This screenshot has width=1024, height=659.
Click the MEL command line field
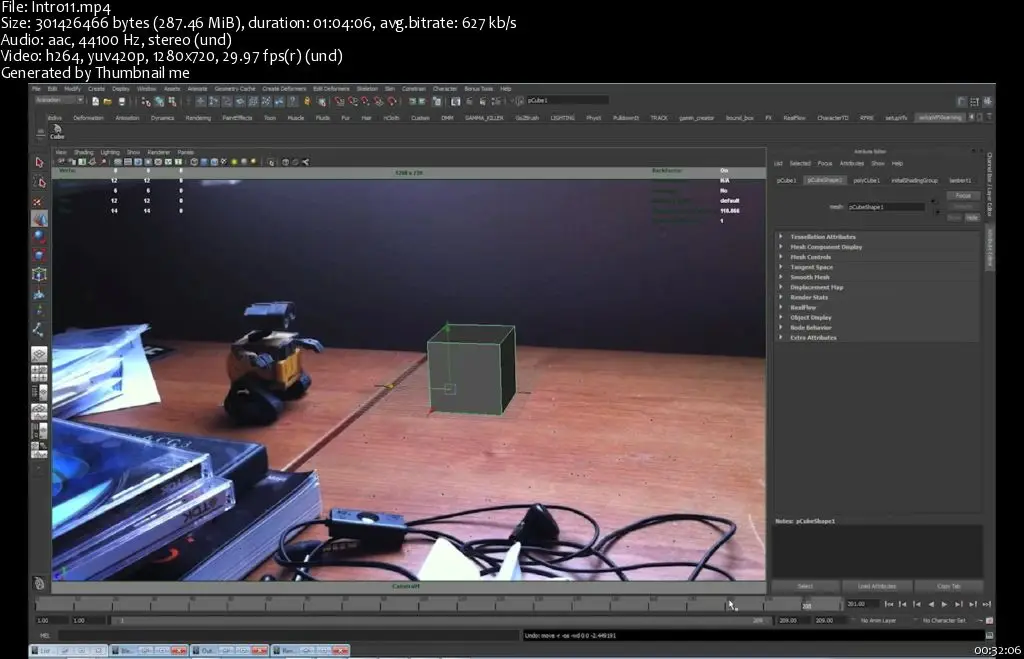[x=289, y=635]
